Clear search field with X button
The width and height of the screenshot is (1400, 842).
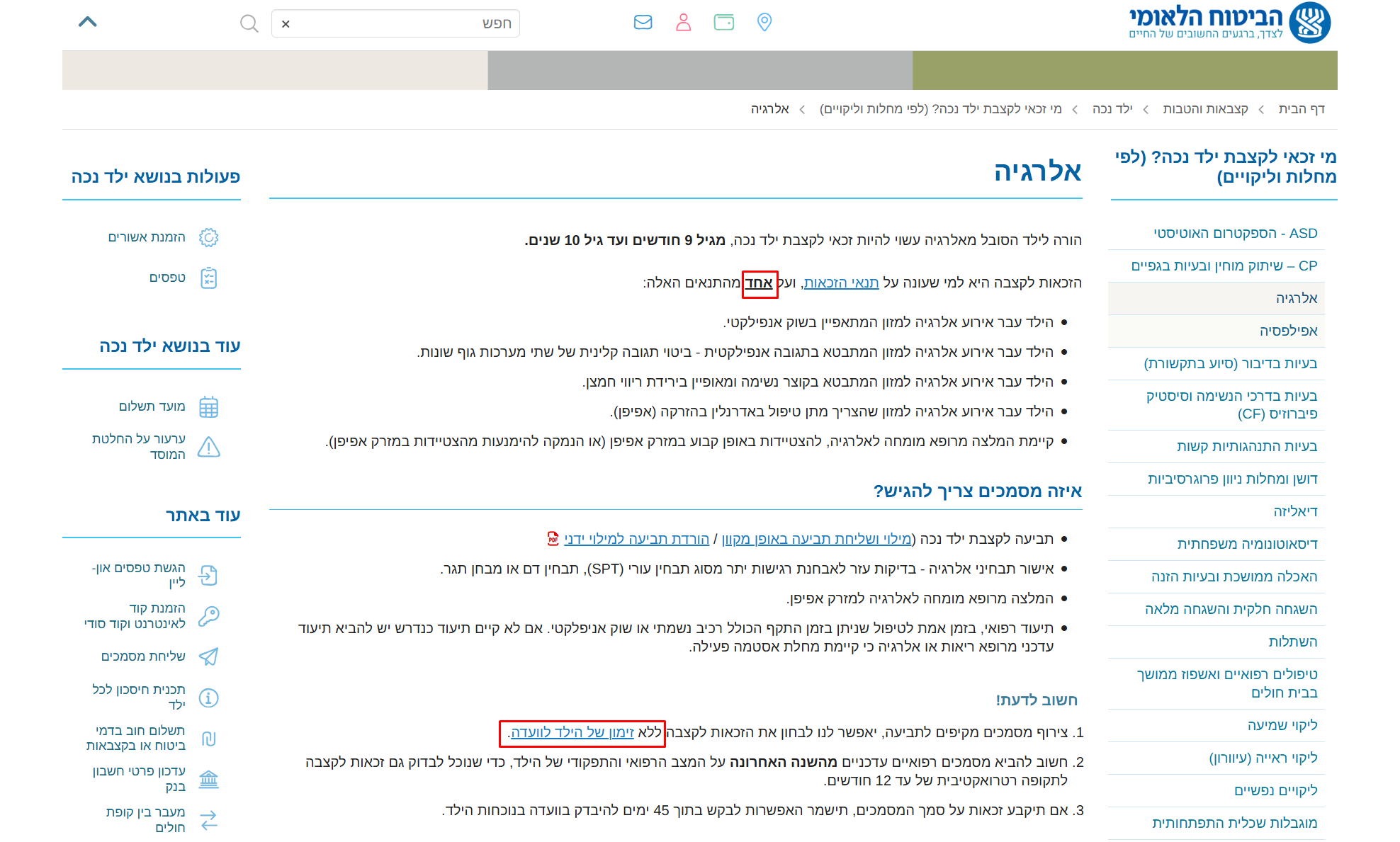coord(286,24)
